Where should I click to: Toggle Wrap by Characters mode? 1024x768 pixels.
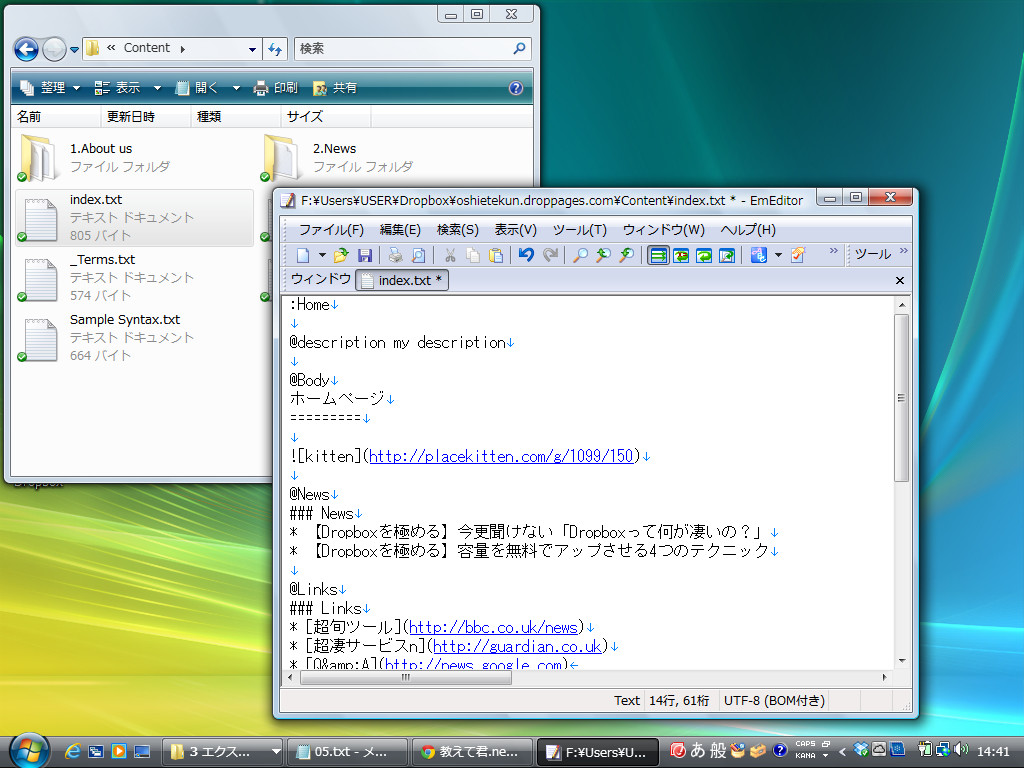pos(681,255)
